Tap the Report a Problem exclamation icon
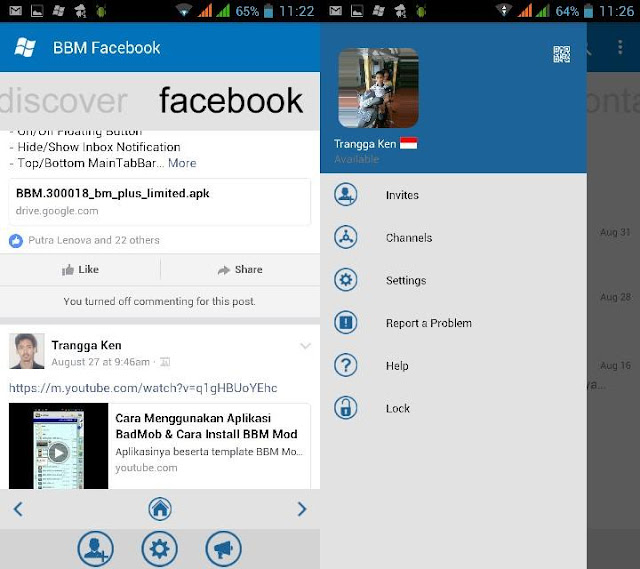The image size is (640, 569). pos(346,322)
